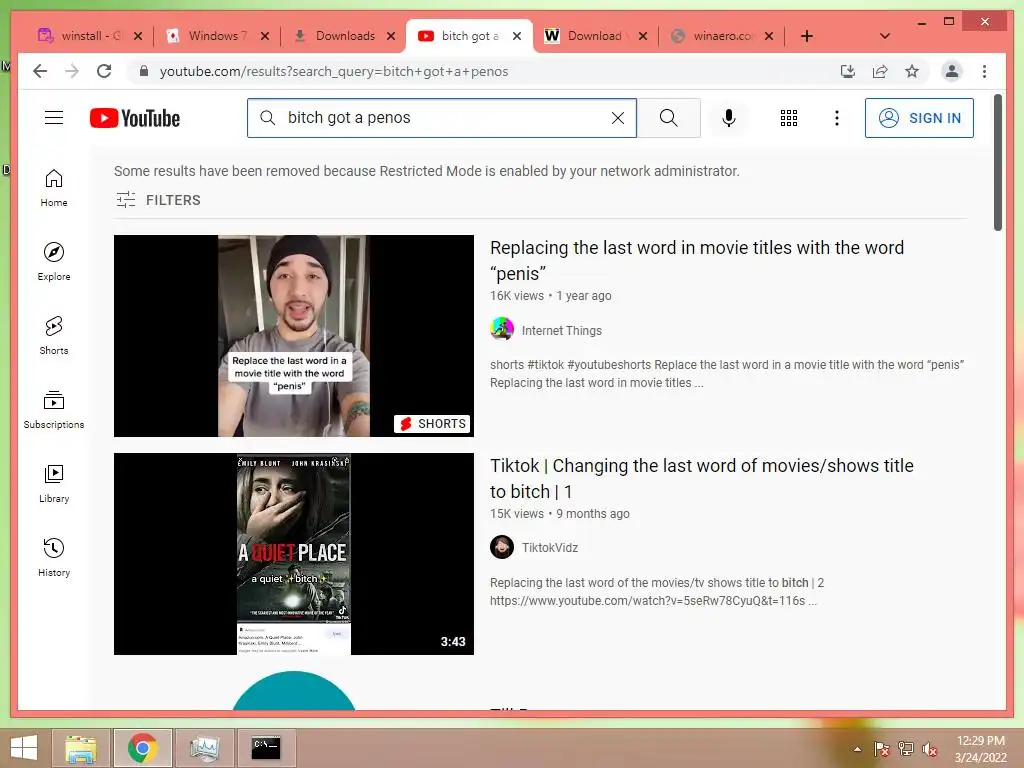Open File Explorer from the taskbar
The height and width of the screenshot is (768, 1024).
[81, 748]
